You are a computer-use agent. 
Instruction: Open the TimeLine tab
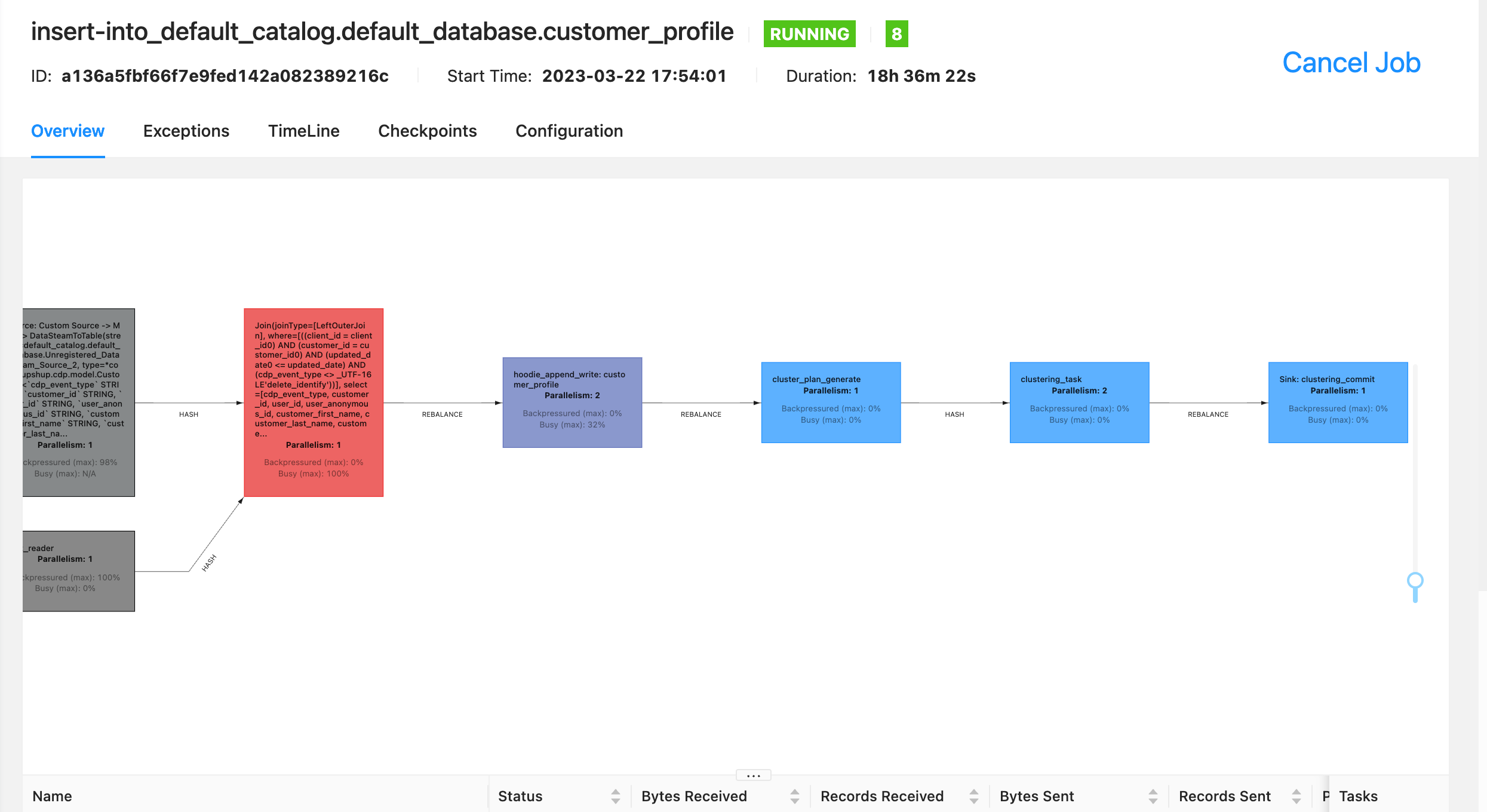(303, 131)
